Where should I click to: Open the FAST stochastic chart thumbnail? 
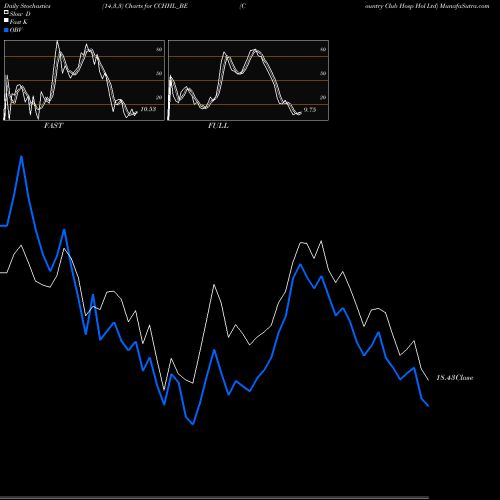pyautogui.click(x=84, y=80)
